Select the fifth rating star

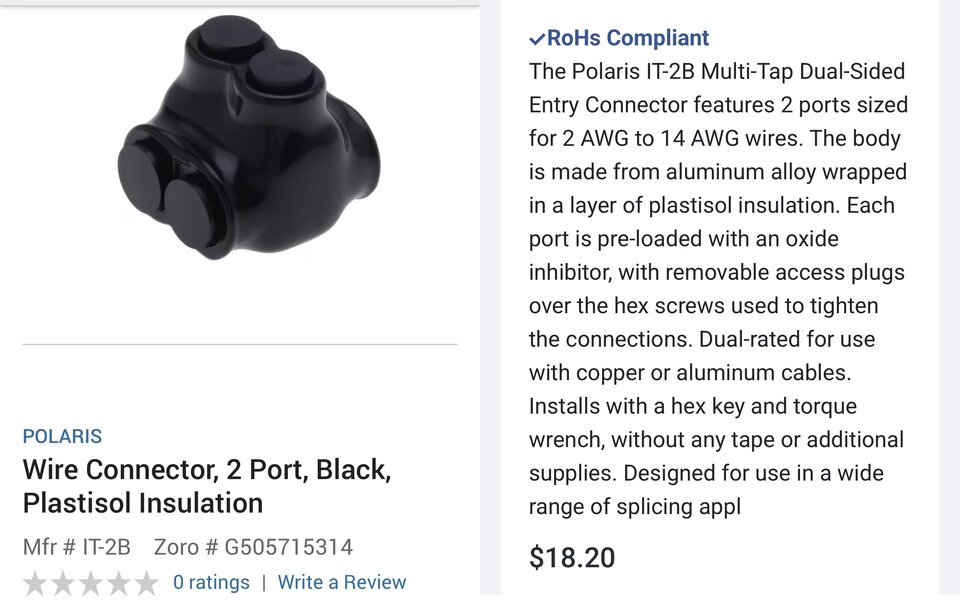[x=147, y=583]
